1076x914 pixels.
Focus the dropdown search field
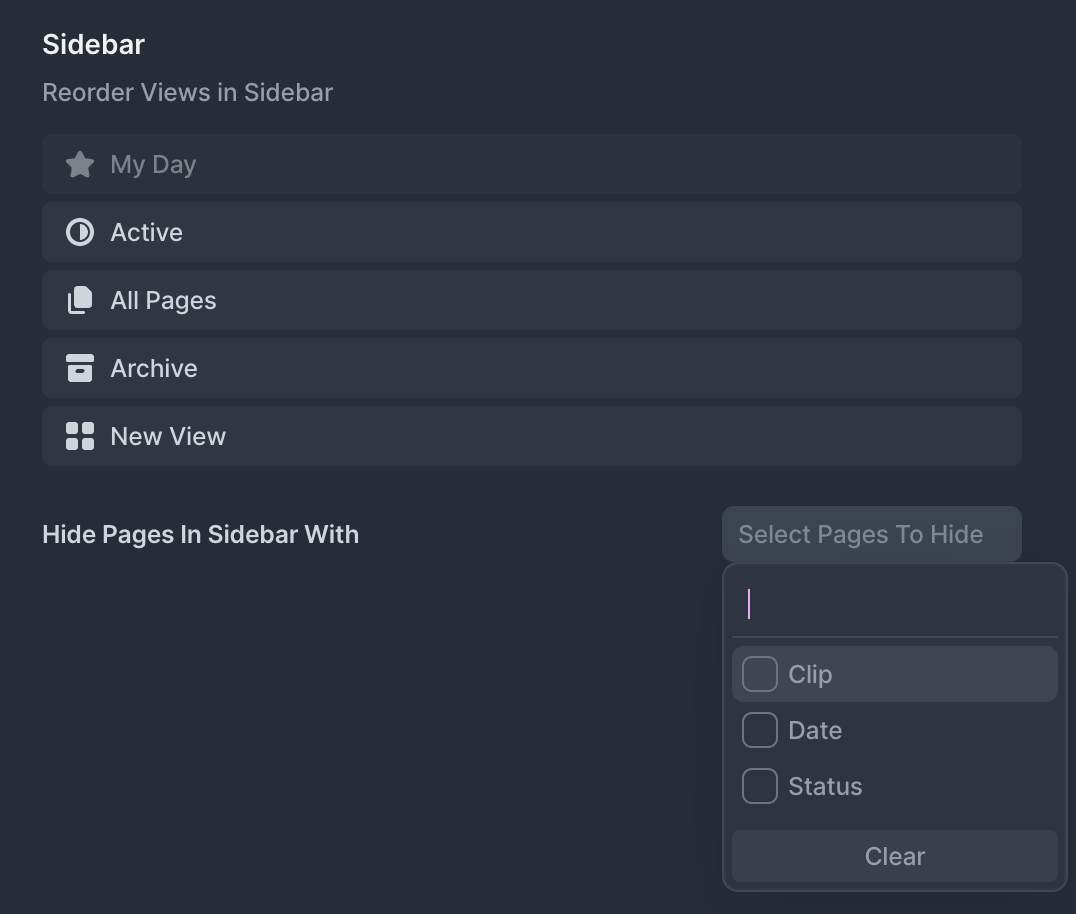pos(895,605)
